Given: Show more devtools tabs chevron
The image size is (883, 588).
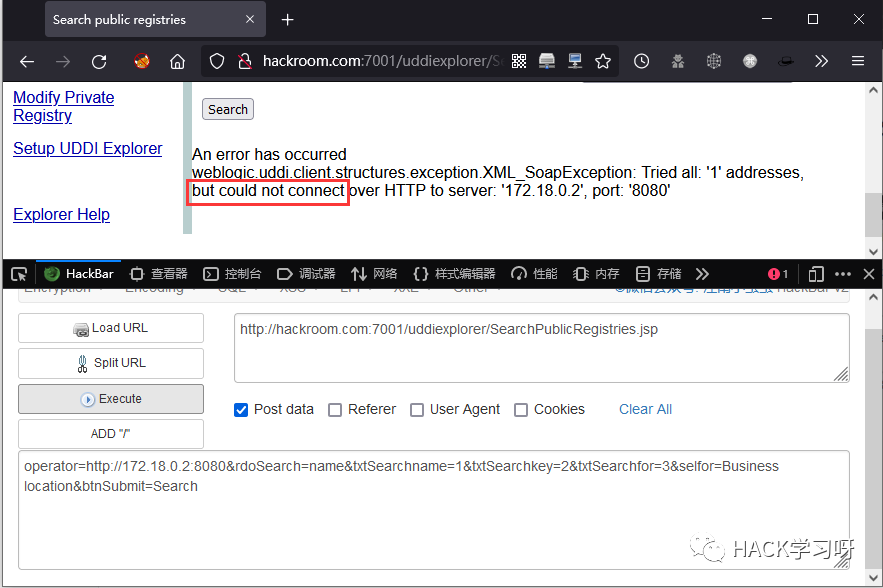Looking at the screenshot, I should 702,274.
